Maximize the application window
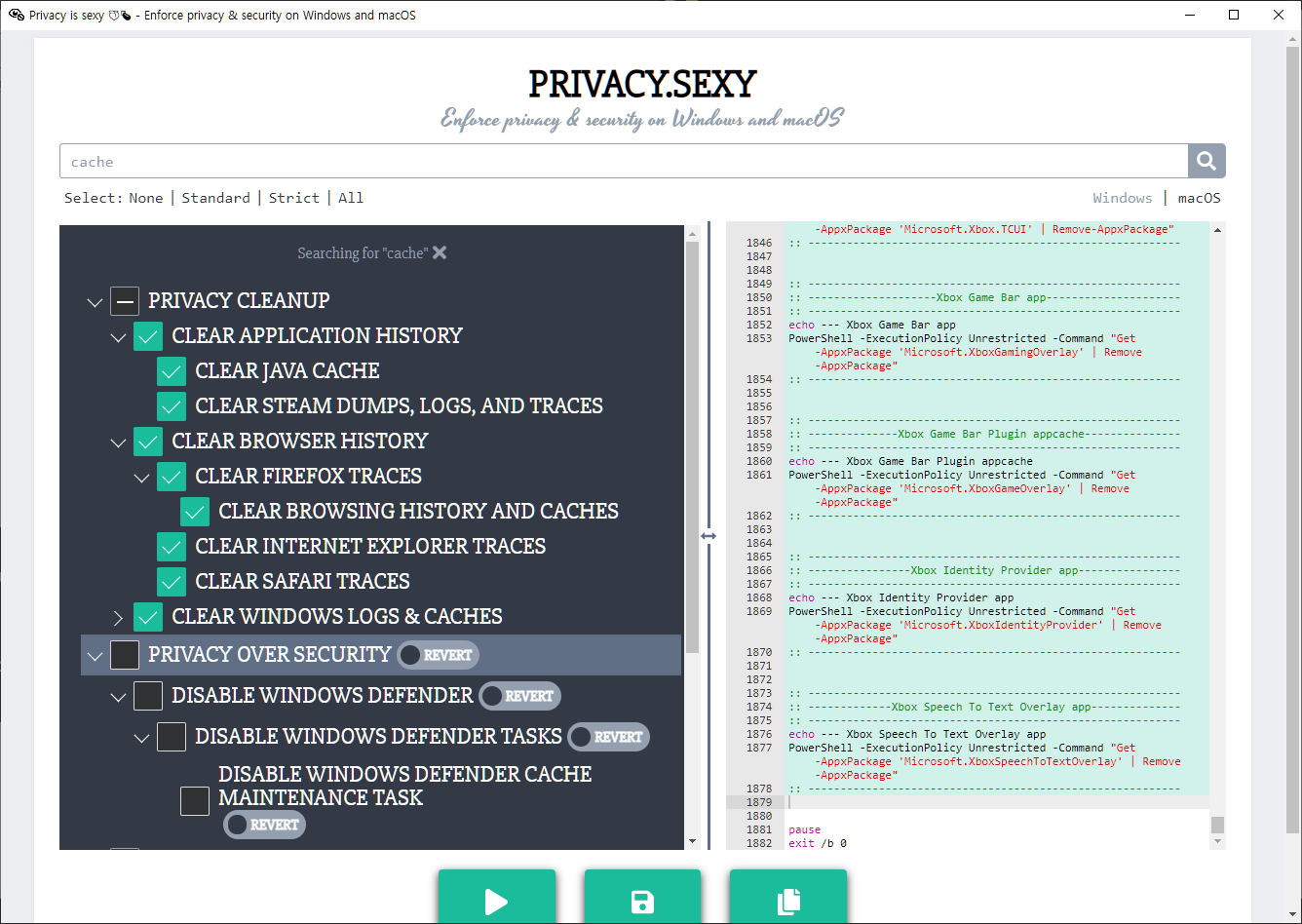 (x=1234, y=15)
